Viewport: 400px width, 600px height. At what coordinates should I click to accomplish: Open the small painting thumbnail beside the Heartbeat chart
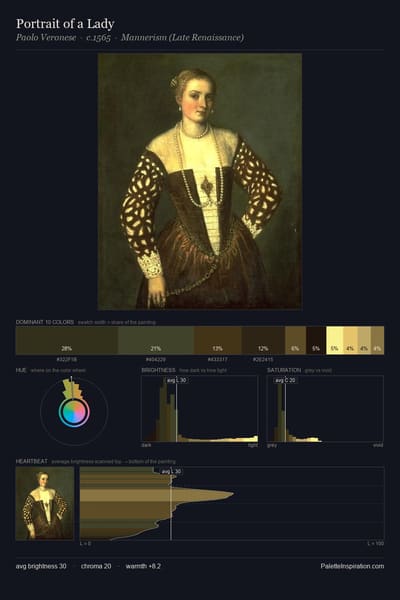click(45, 503)
